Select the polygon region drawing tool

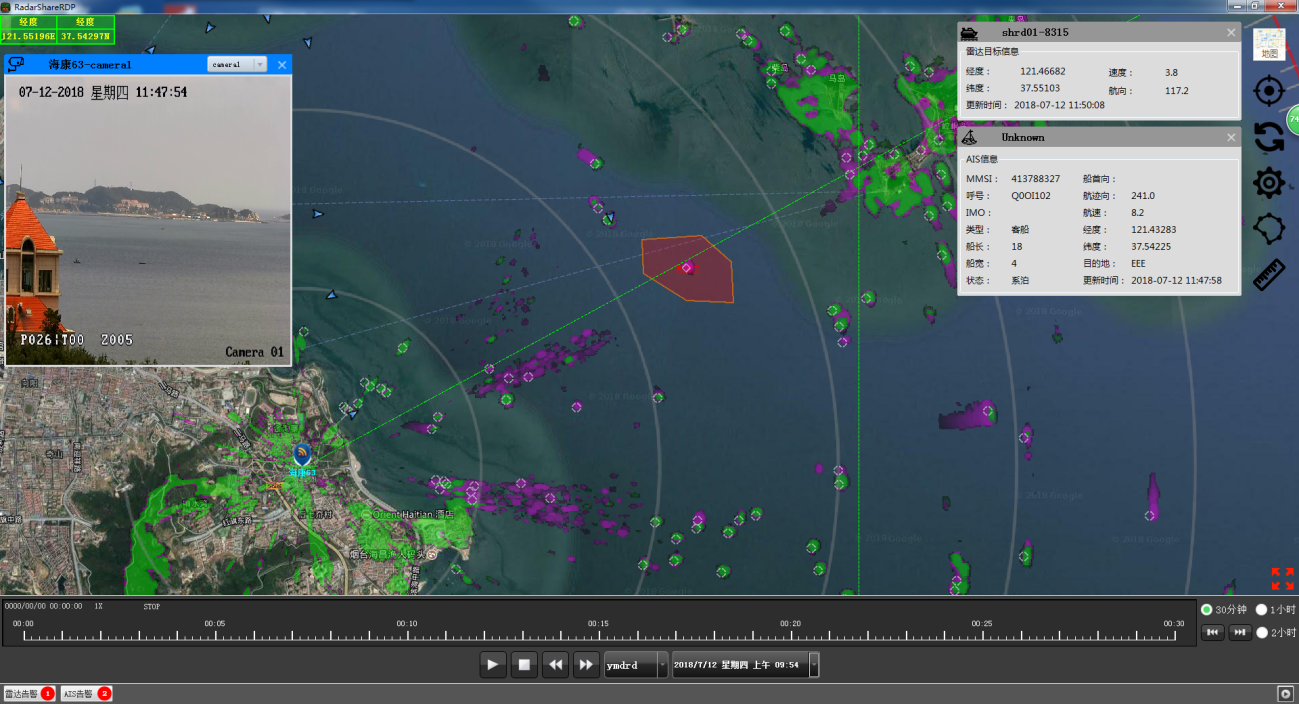click(1268, 229)
